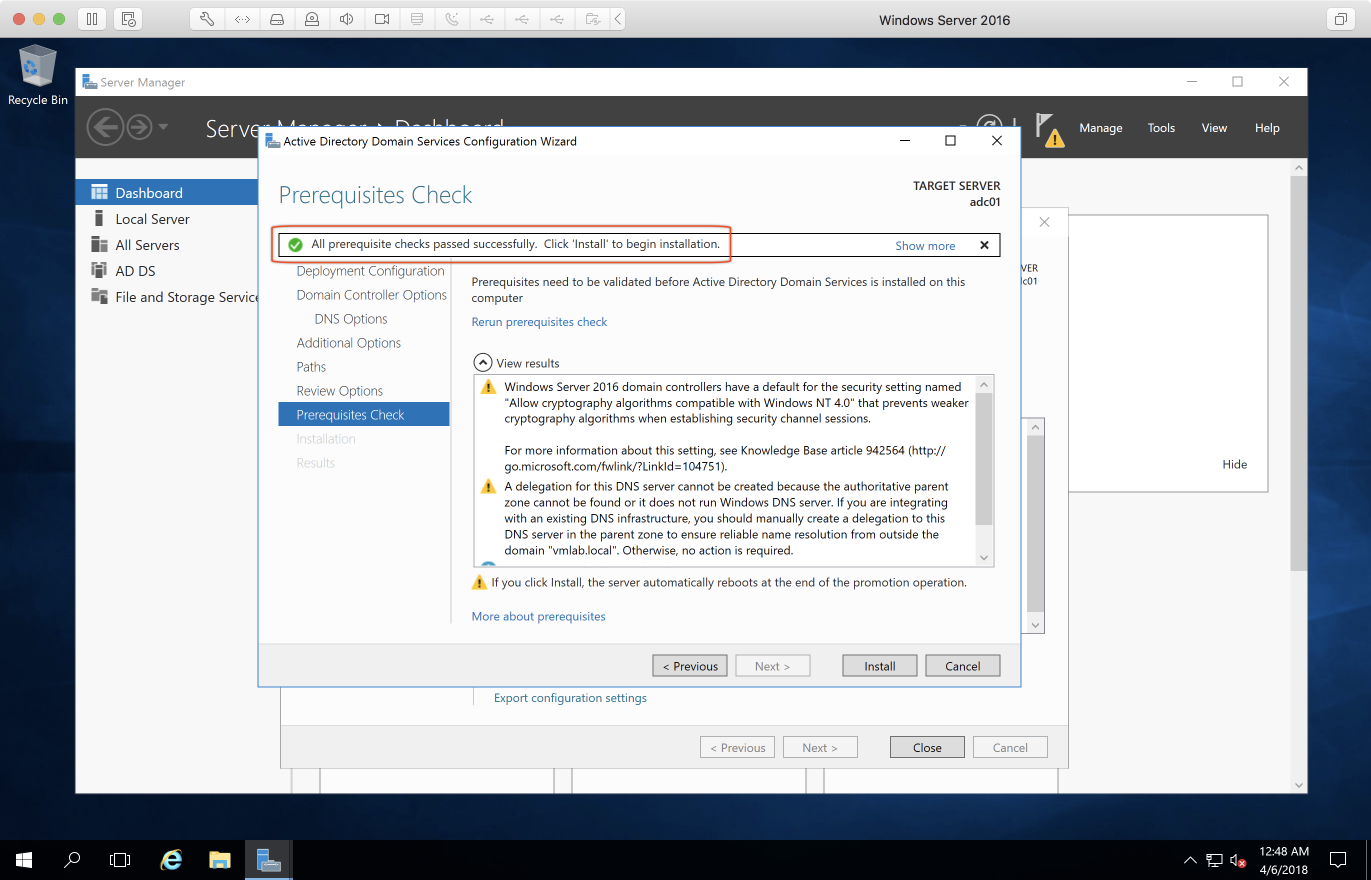
Task: Dismiss the prerequisite success message bar
Action: pos(984,245)
